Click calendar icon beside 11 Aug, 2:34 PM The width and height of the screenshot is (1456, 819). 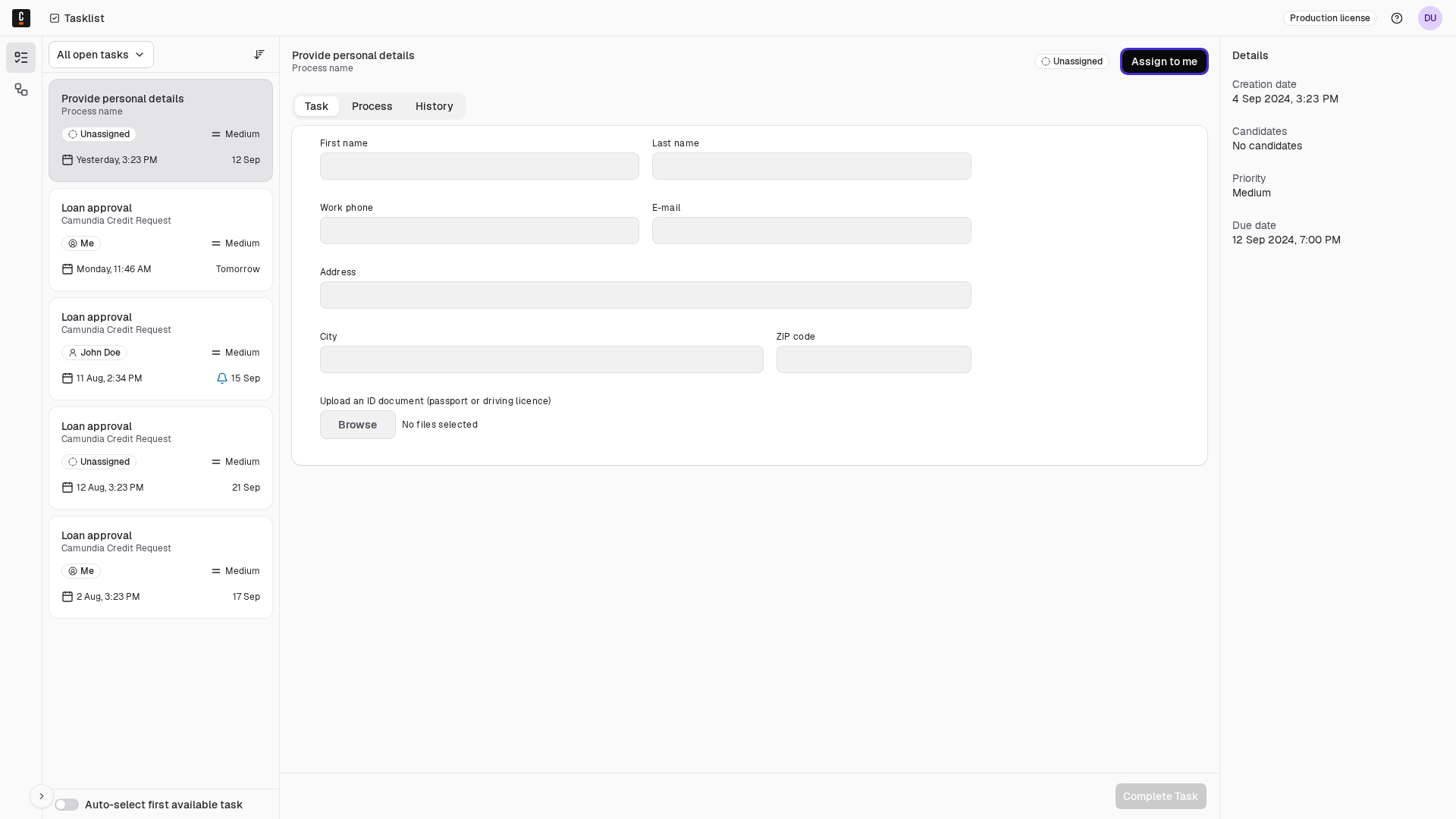(67, 378)
